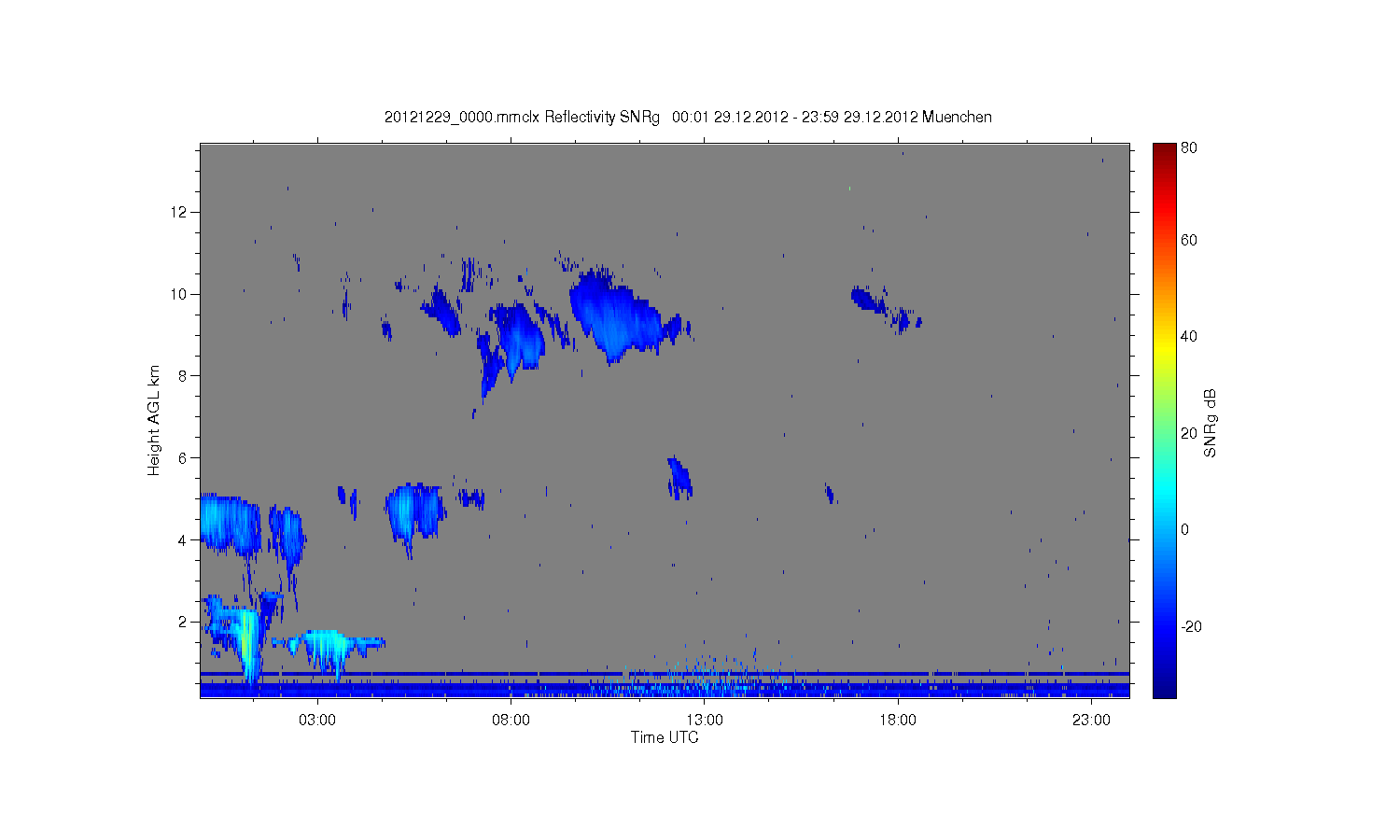Image resolution: width=1400 pixels, height=840 pixels.
Task: Click the height tick label 8
Action: (x=183, y=376)
